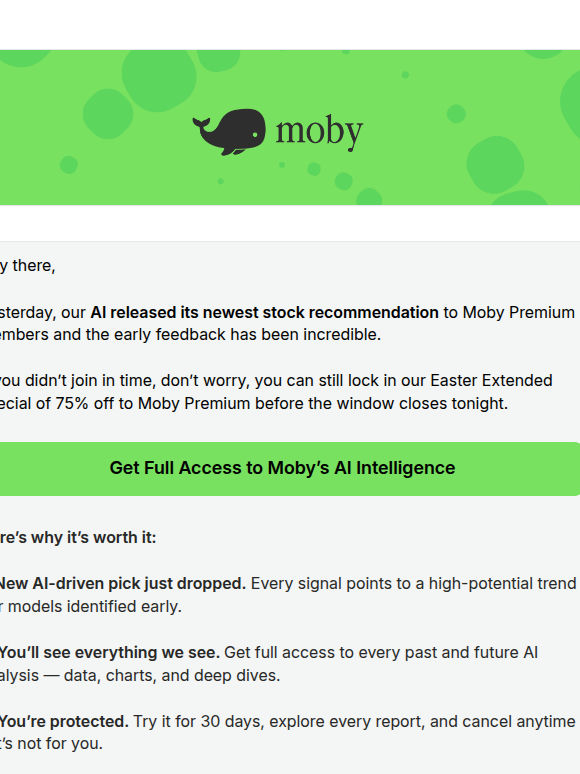Click bold 'New AI-driven pick just dropped.' text
This screenshot has width=580, height=774.
tap(122, 583)
